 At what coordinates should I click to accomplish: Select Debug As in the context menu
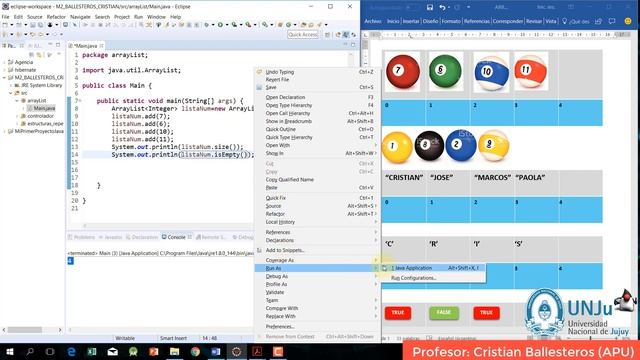coord(317,276)
